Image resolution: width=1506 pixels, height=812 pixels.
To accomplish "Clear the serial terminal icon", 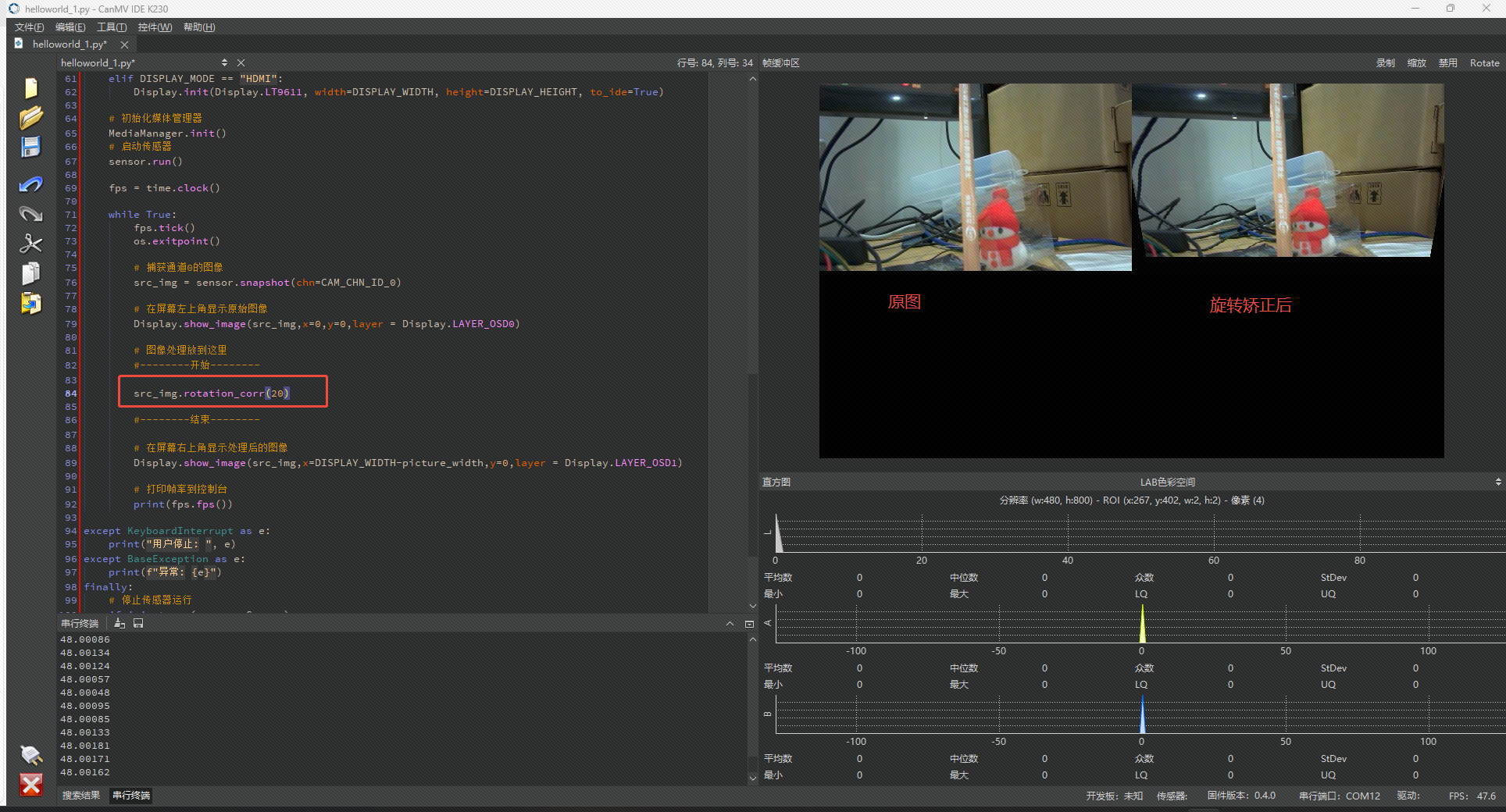I will tap(120, 623).
